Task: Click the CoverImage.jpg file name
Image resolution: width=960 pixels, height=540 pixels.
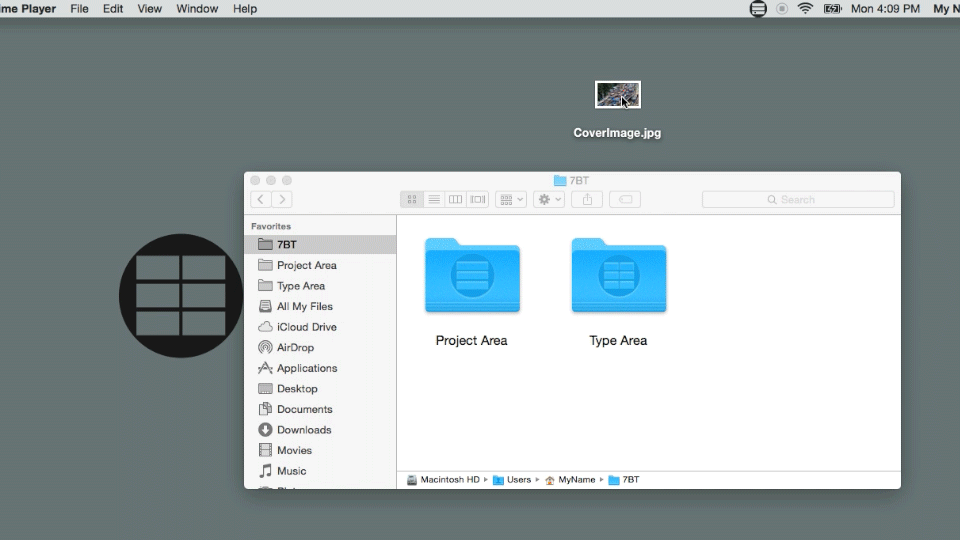Action: (617, 133)
